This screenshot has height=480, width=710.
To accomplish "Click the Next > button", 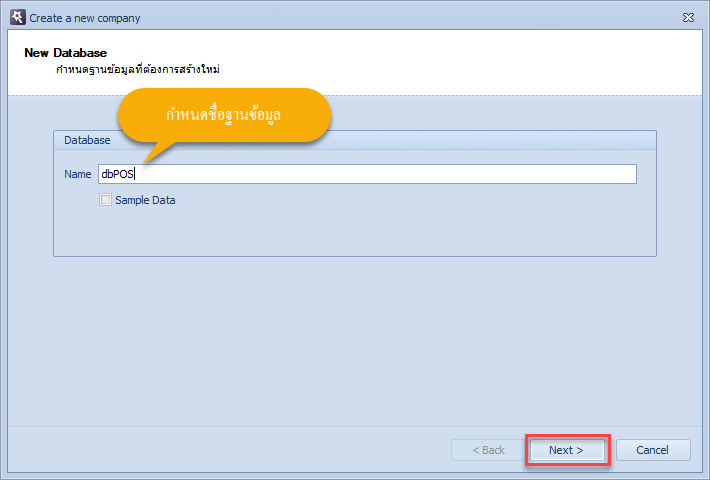I will [x=567, y=450].
